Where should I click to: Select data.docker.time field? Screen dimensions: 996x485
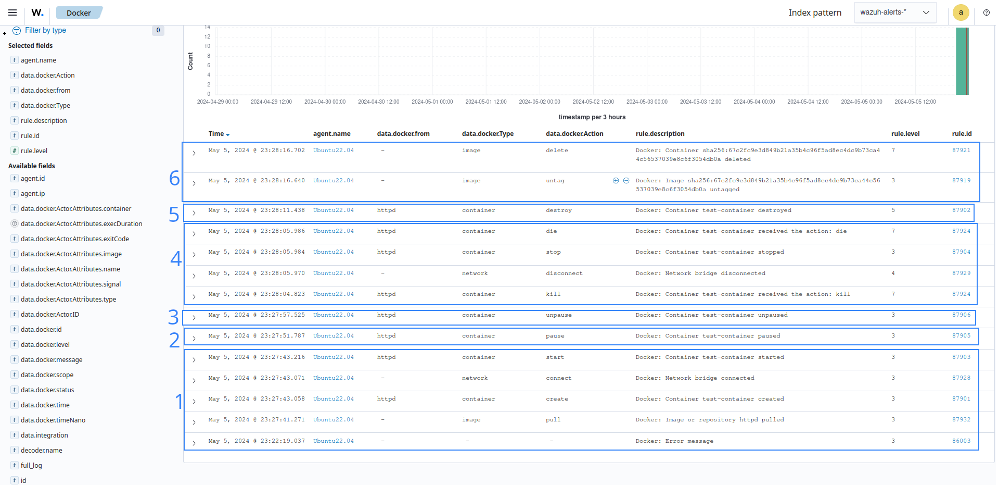tap(45, 405)
